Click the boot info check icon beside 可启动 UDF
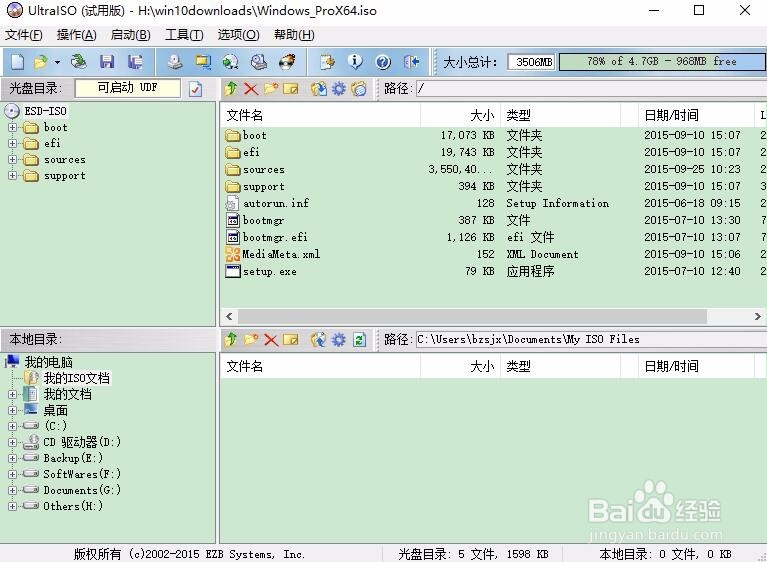 [x=195, y=89]
